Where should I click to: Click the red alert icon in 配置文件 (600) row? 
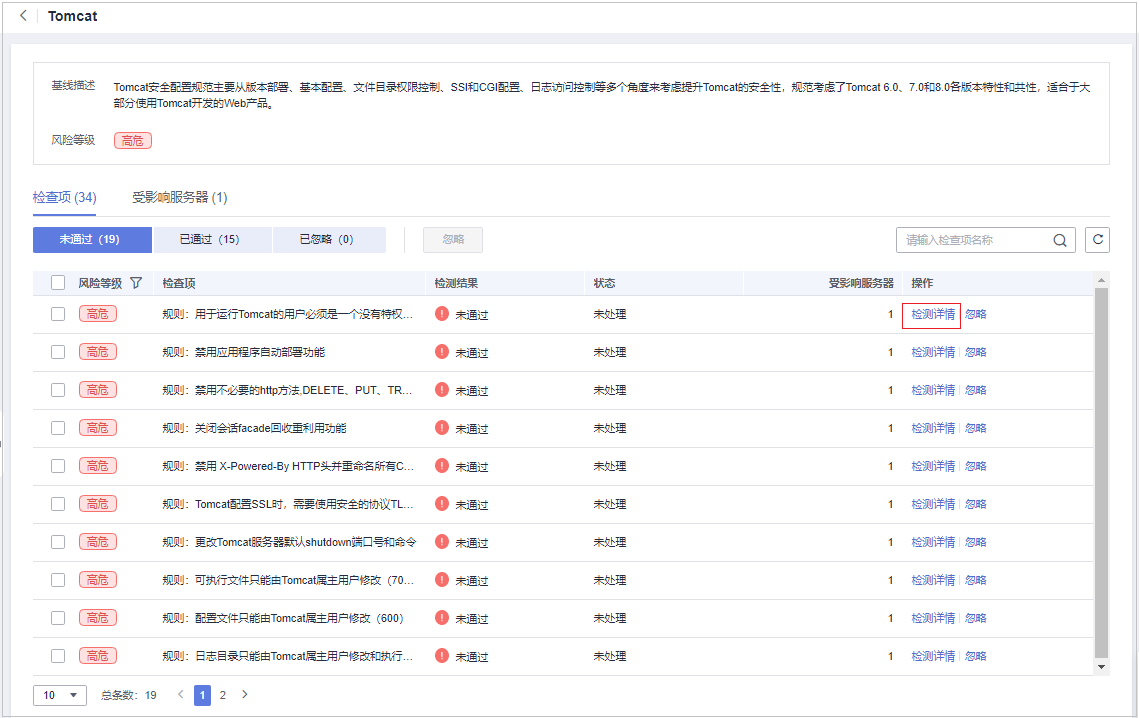click(442, 618)
